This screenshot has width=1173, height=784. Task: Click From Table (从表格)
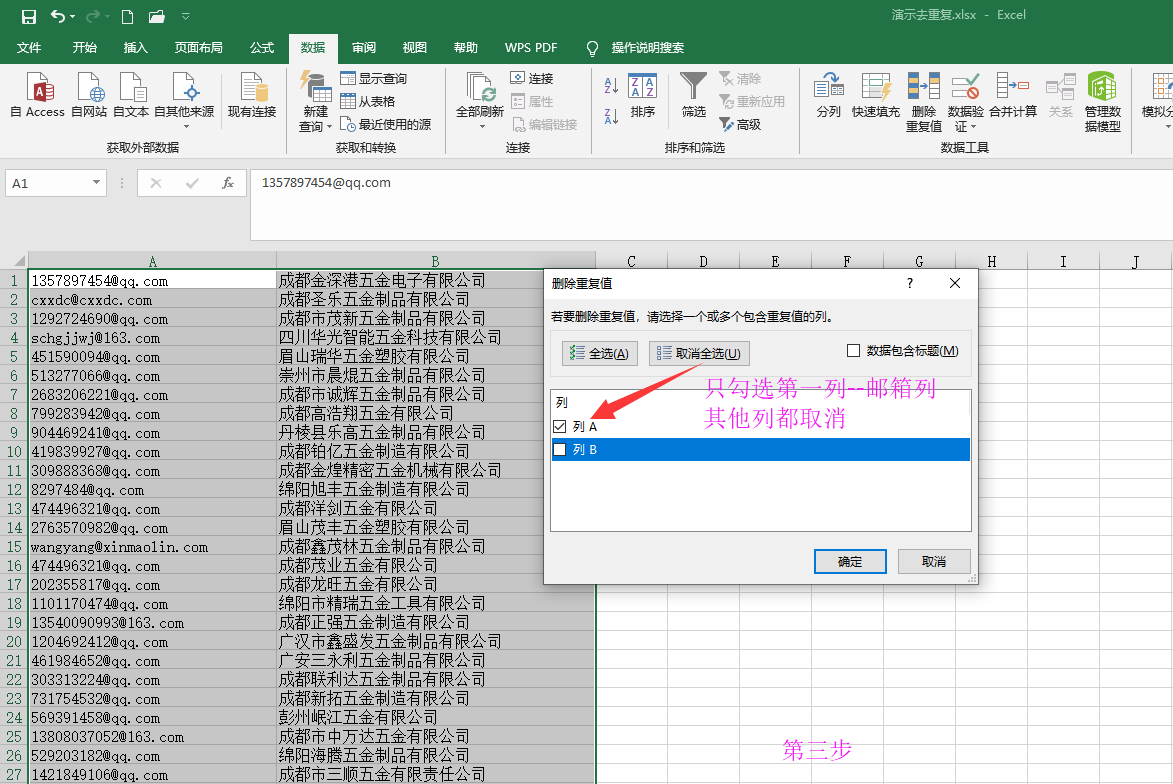[x=367, y=101]
